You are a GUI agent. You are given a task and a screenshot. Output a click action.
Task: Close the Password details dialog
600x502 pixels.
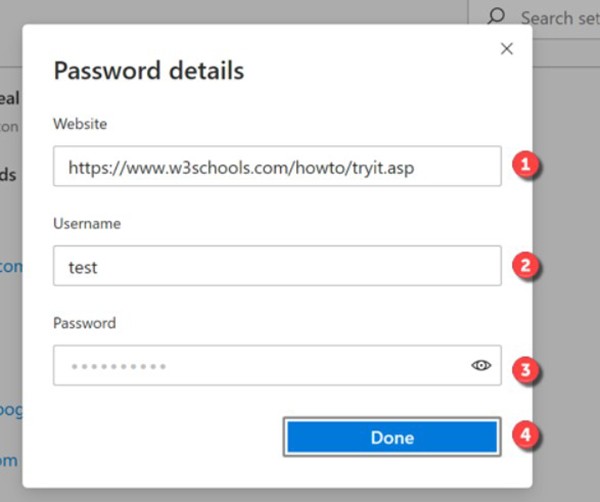point(507,49)
